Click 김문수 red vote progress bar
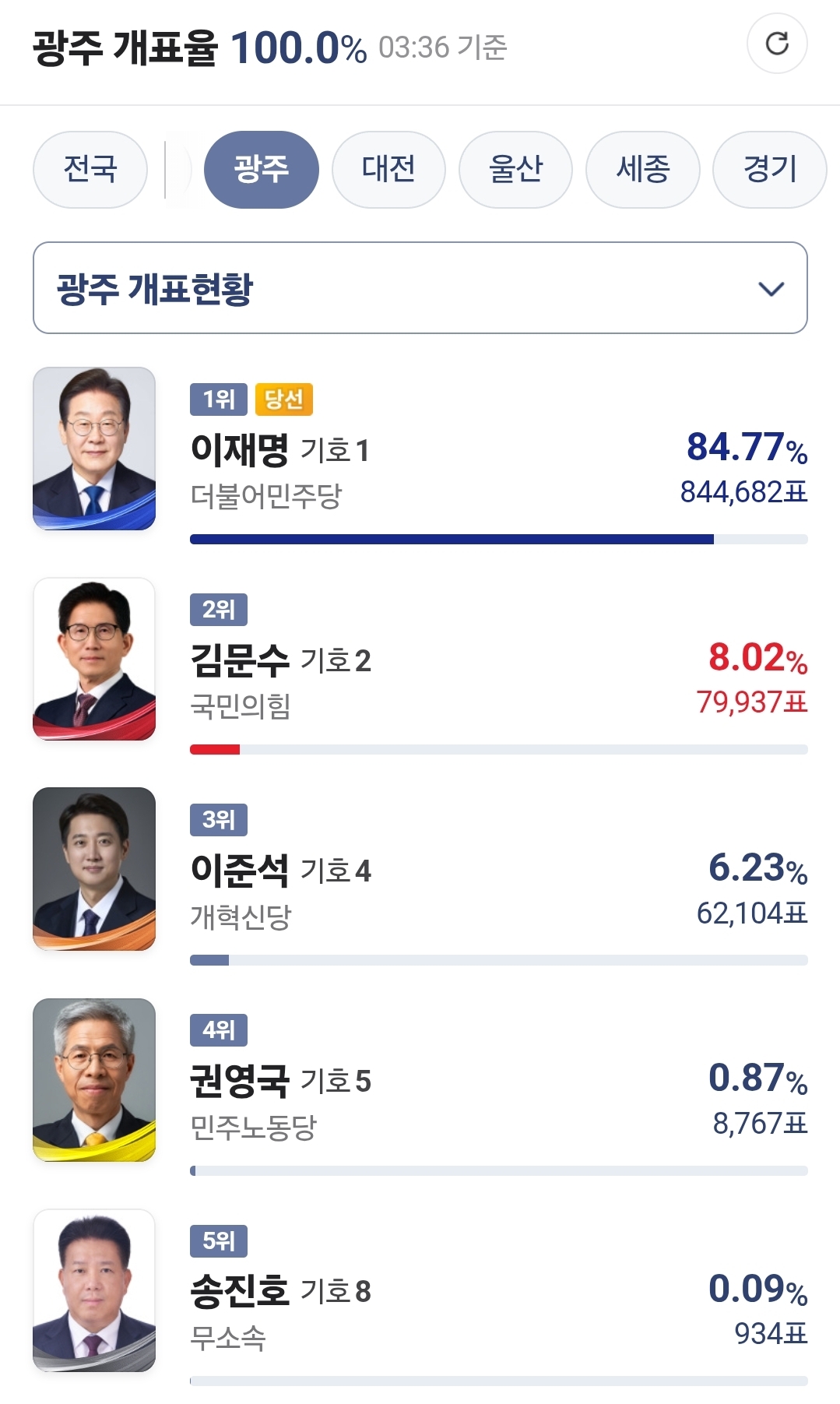This screenshot has width=840, height=1404. tap(215, 749)
